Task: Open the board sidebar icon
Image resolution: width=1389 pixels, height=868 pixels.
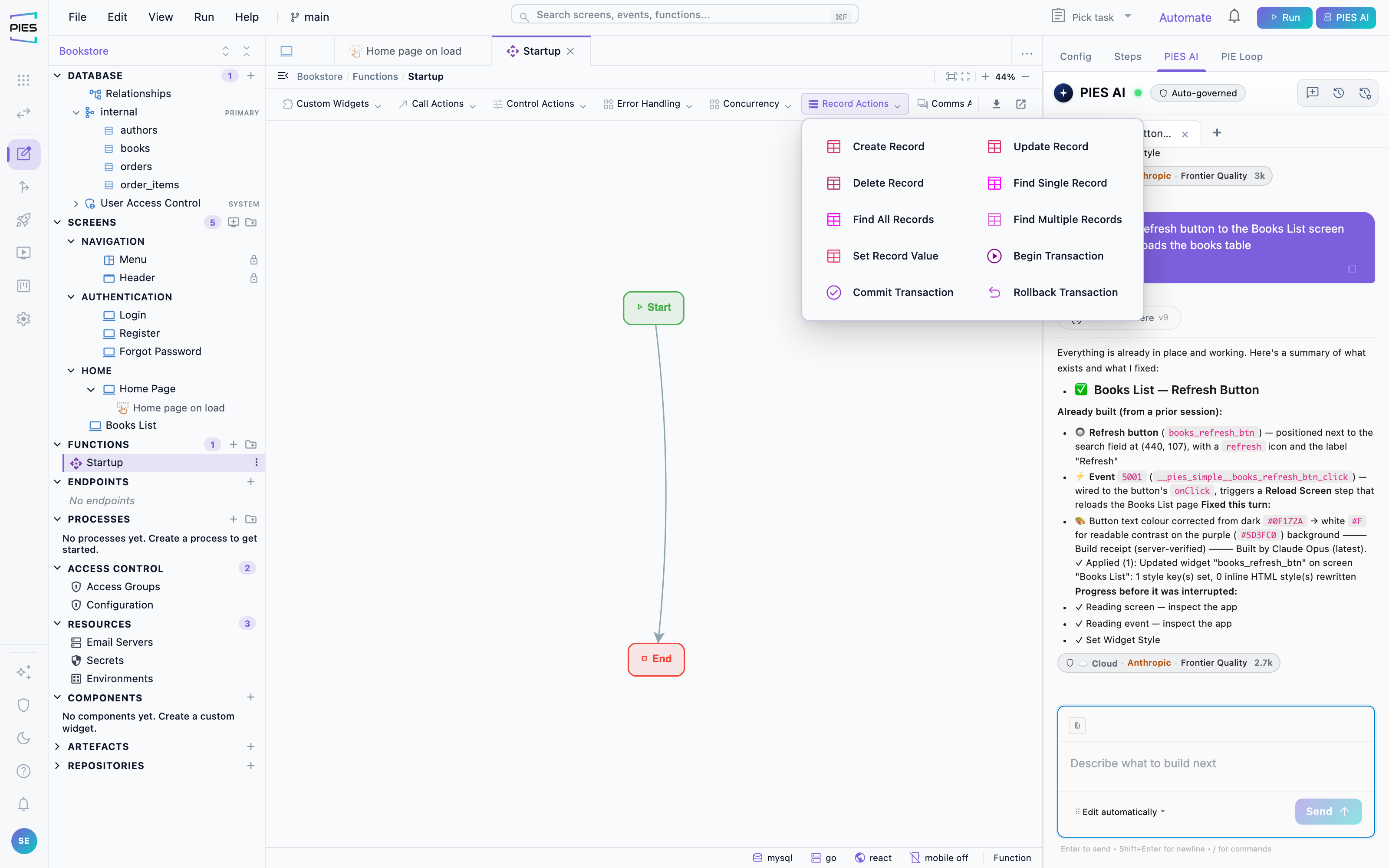Action: (23, 286)
